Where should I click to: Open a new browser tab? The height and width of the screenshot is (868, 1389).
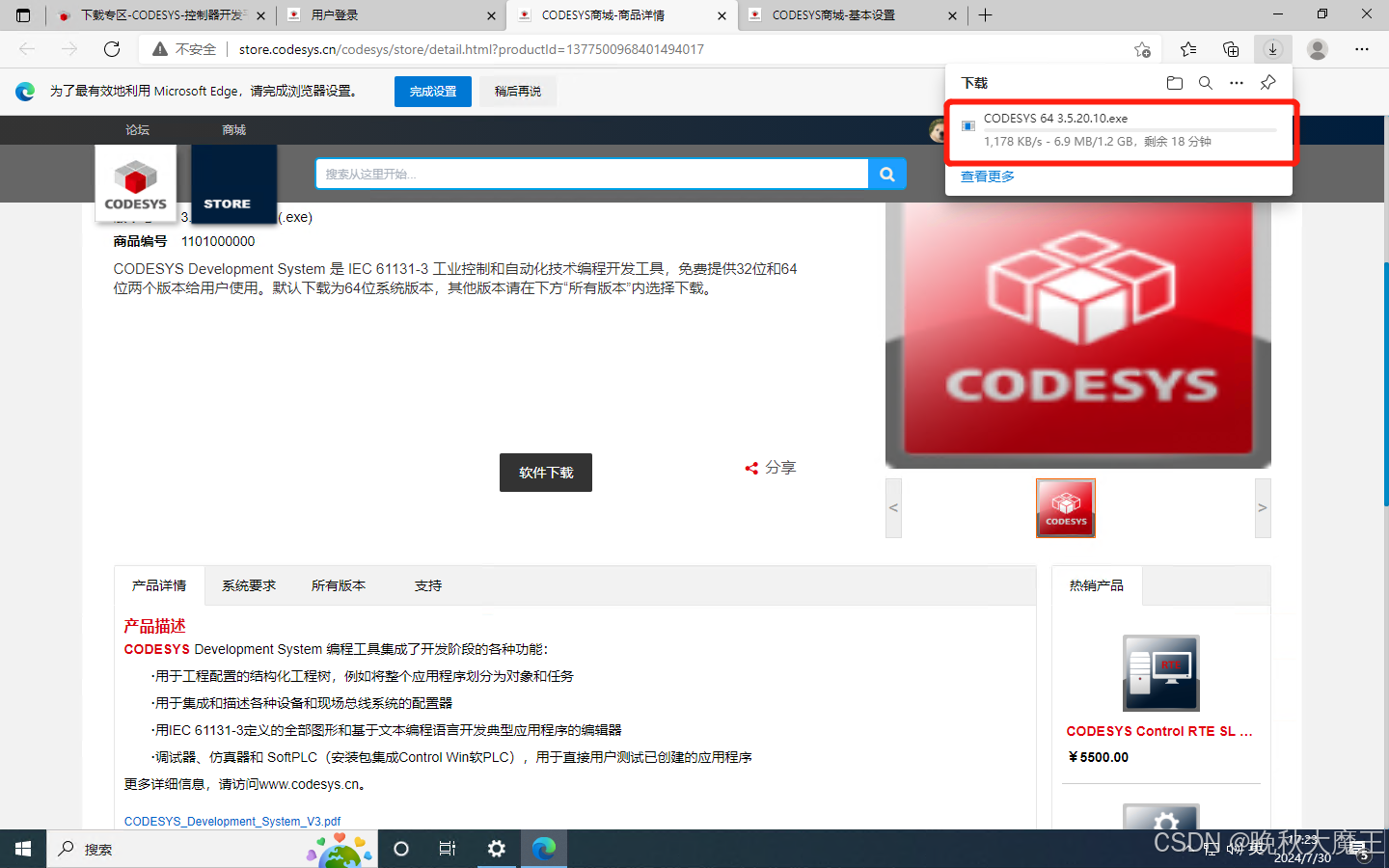click(985, 15)
